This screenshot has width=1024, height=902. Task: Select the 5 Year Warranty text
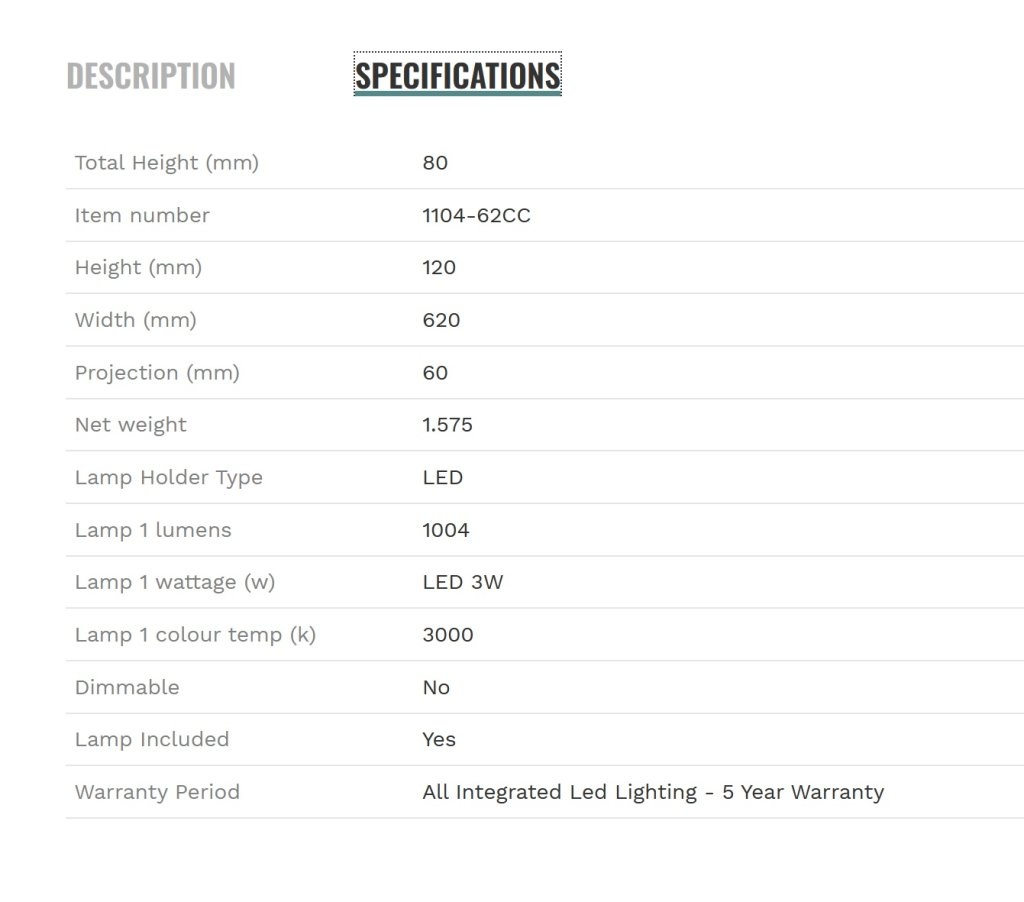click(x=803, y=792)
